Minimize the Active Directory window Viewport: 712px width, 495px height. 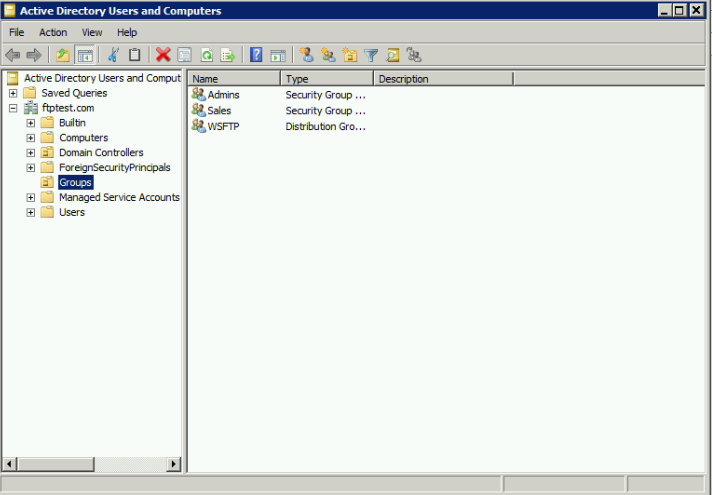pyautogui.click(x=664, y=10)
